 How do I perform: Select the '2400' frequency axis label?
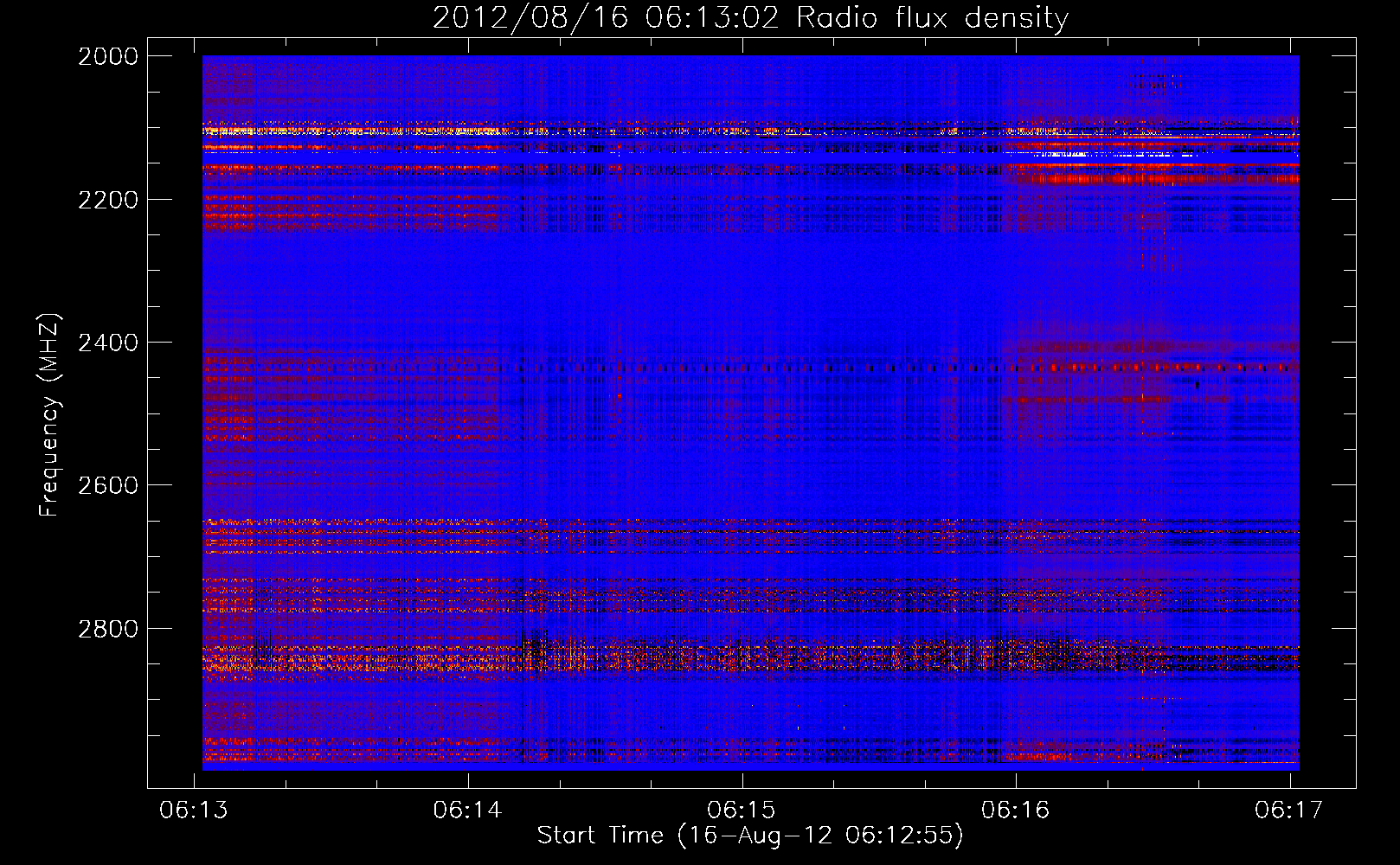(108, 343)
